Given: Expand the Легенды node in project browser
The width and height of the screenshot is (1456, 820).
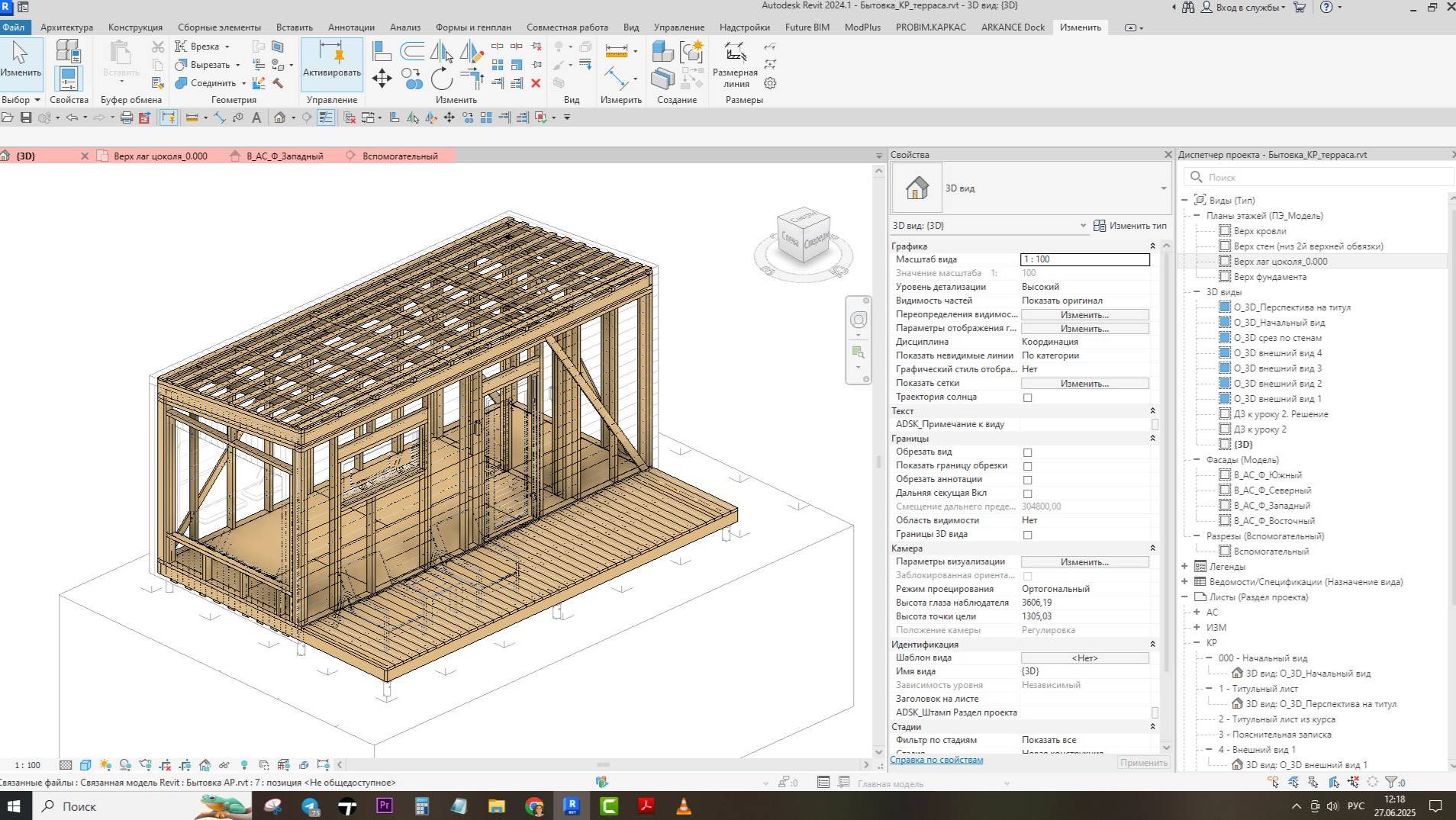Looking at the screenshot, I should (x=1184, y=566).
